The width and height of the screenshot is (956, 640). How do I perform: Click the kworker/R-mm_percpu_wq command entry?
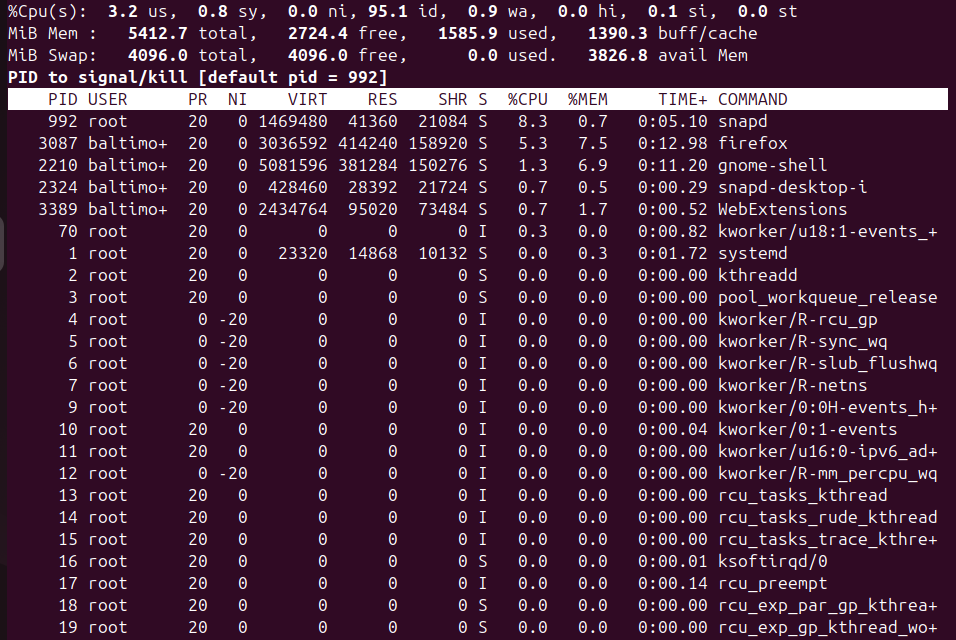point(827,472)
